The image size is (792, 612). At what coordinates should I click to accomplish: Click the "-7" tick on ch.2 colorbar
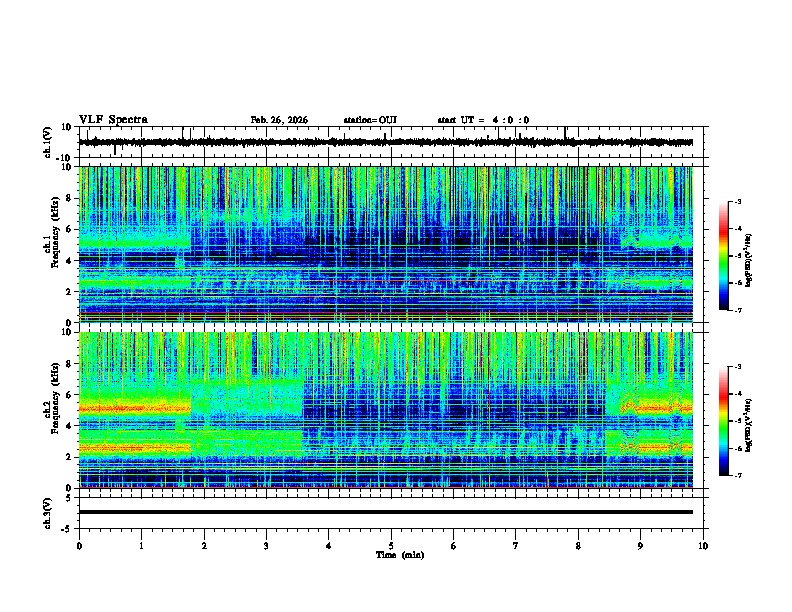coord(737,475)
